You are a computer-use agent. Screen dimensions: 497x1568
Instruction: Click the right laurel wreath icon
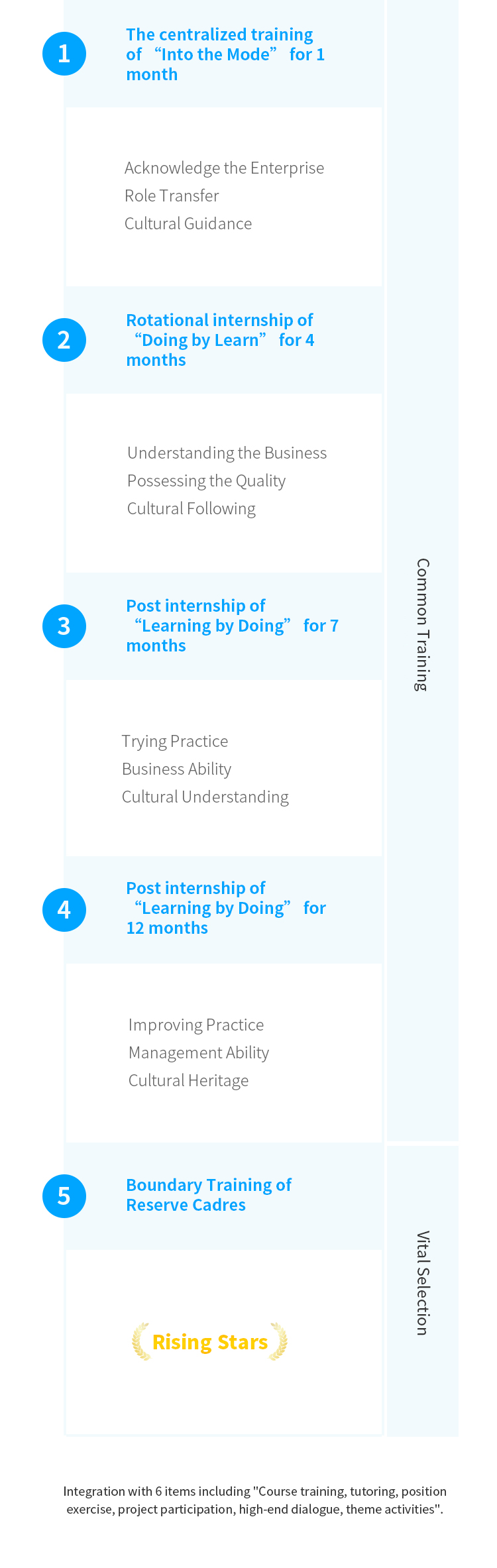(279, 1341)
